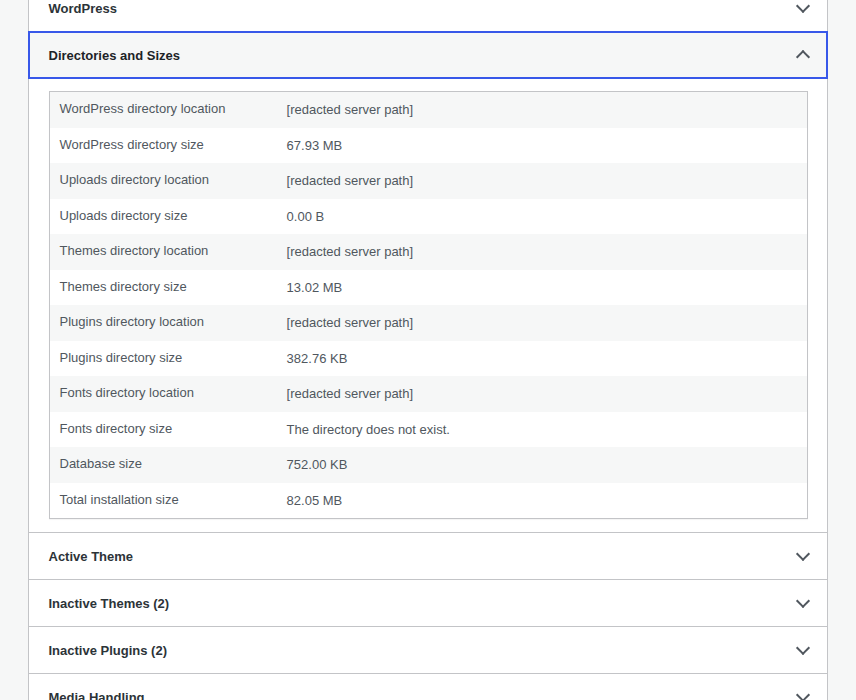Click redacted path in WordPress directory location row
The height and width of the screenshot is (700, 856).
click(x=349, y=110)
